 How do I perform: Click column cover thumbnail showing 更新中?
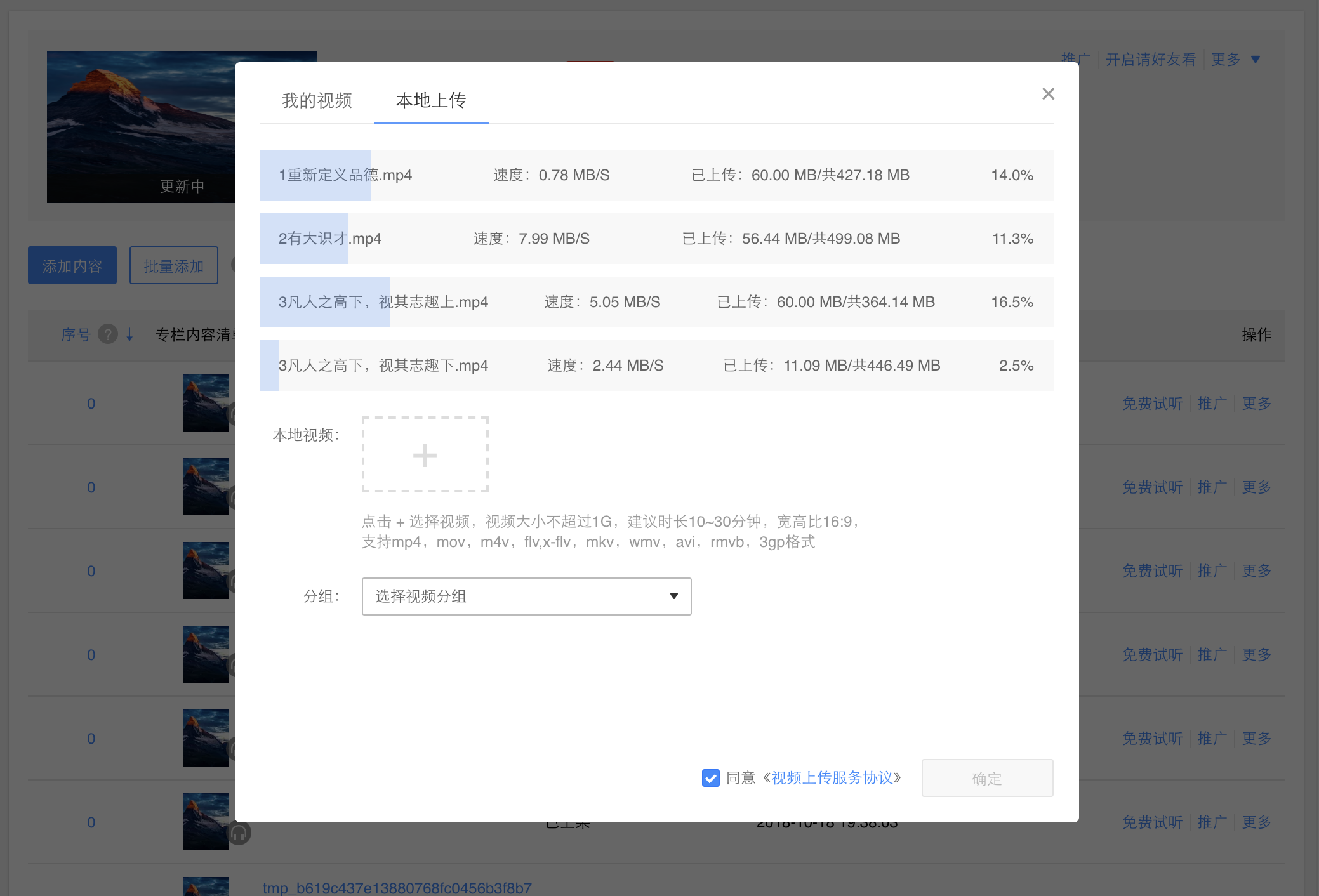[141, 127]
